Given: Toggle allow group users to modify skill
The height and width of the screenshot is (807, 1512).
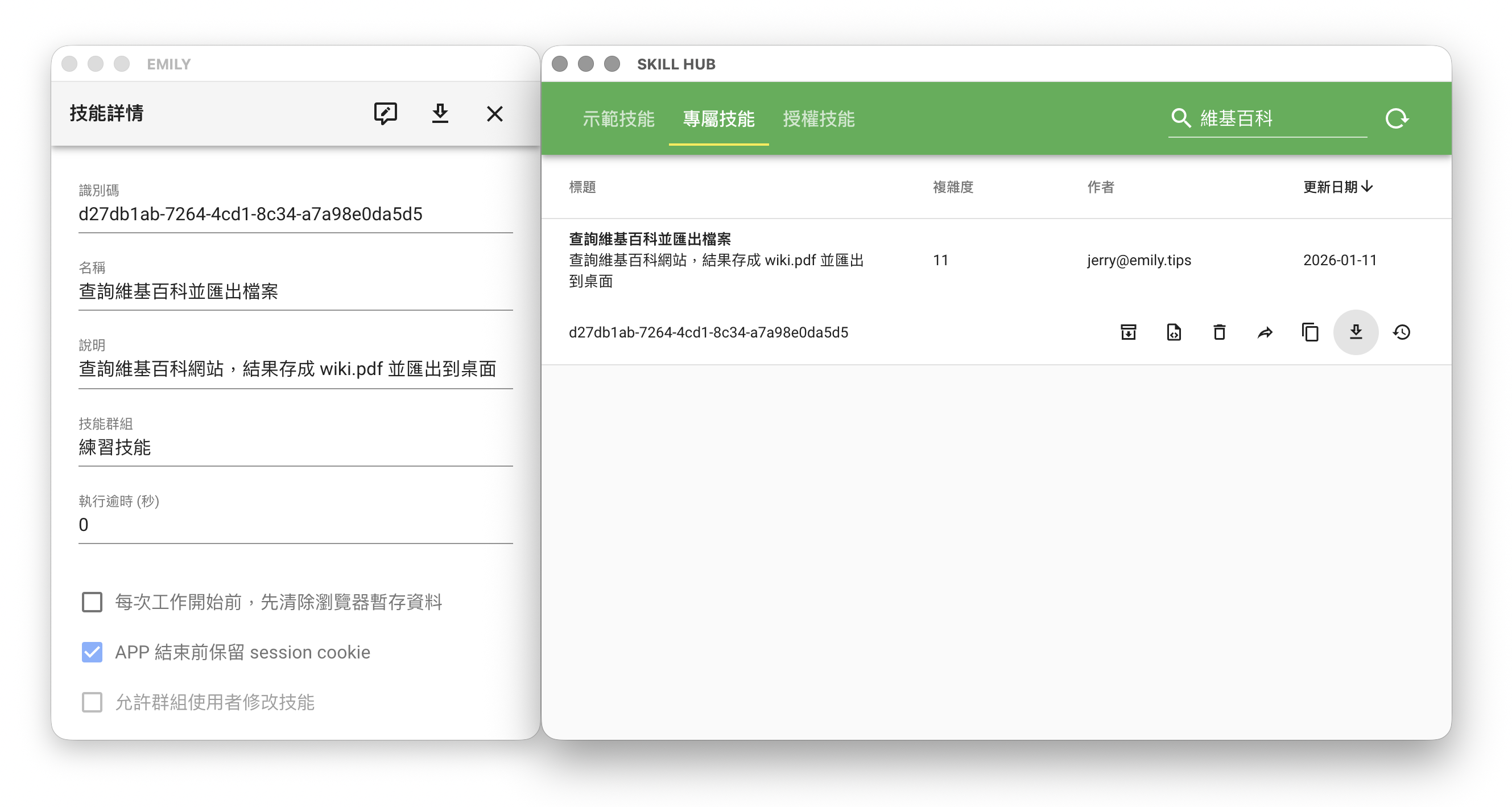Looking at the screenshot, I should tap(92, 702).
